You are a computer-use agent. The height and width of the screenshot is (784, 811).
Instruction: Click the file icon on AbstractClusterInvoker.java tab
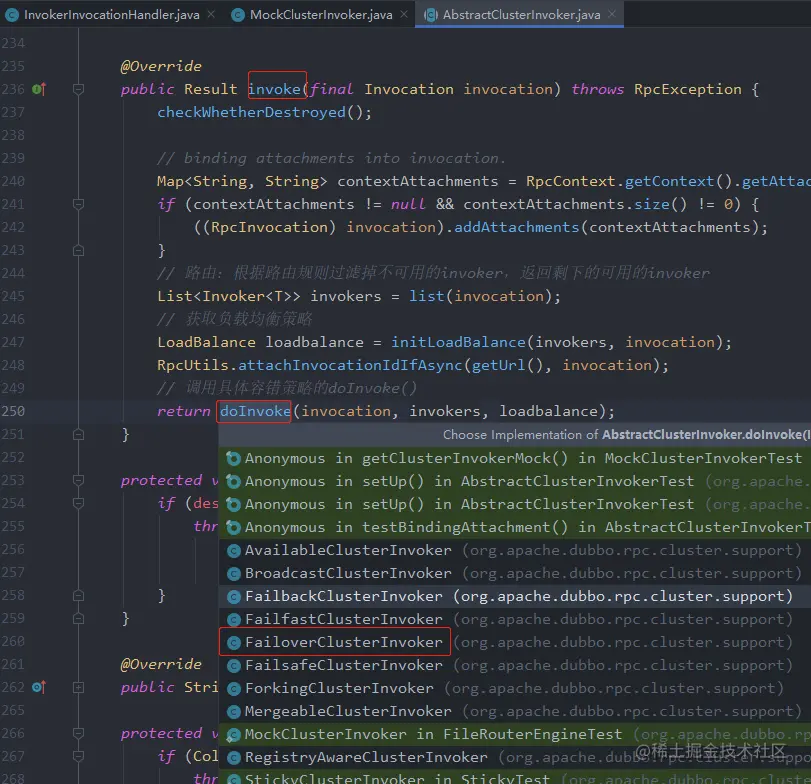[431, 15]
